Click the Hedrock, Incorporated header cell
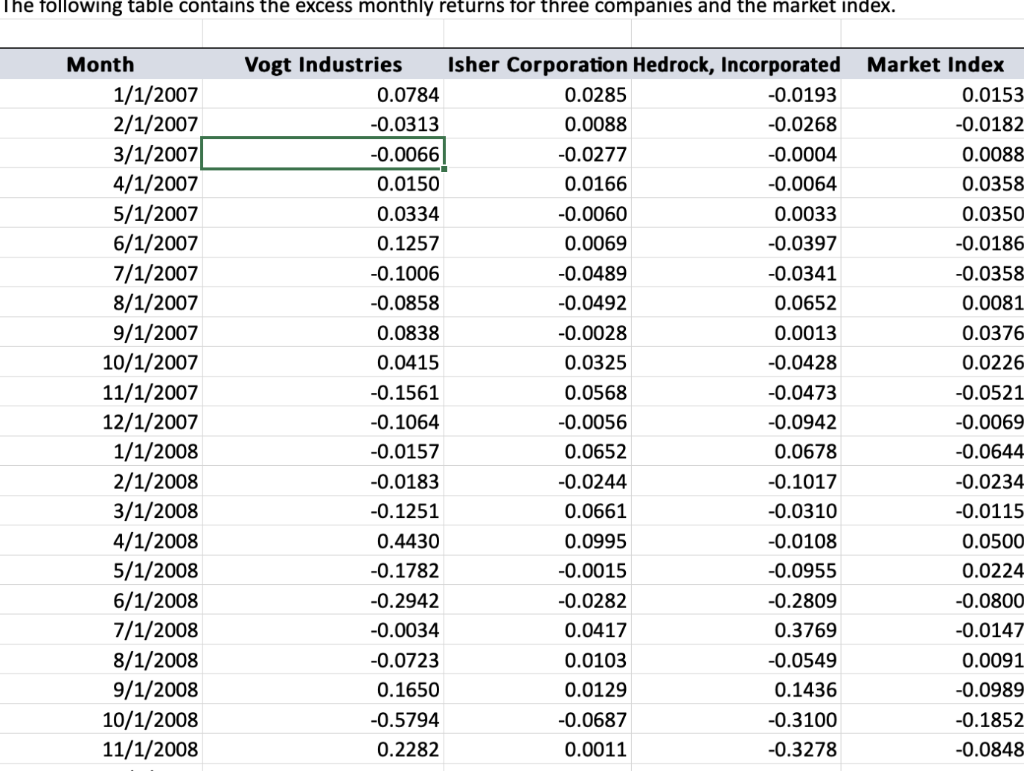 [737, 64]
